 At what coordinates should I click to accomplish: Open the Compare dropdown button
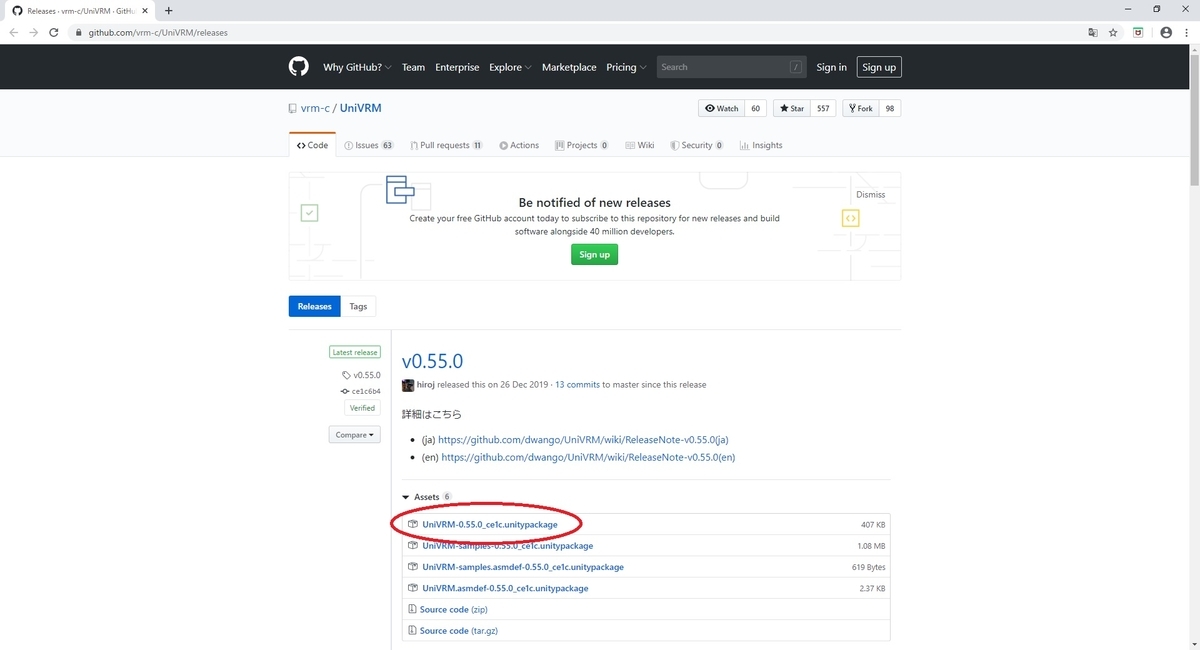point(355,435)
